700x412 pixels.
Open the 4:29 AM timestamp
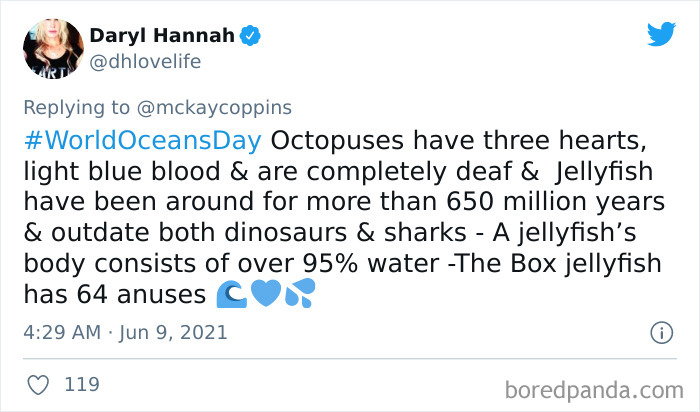(62, 333)
